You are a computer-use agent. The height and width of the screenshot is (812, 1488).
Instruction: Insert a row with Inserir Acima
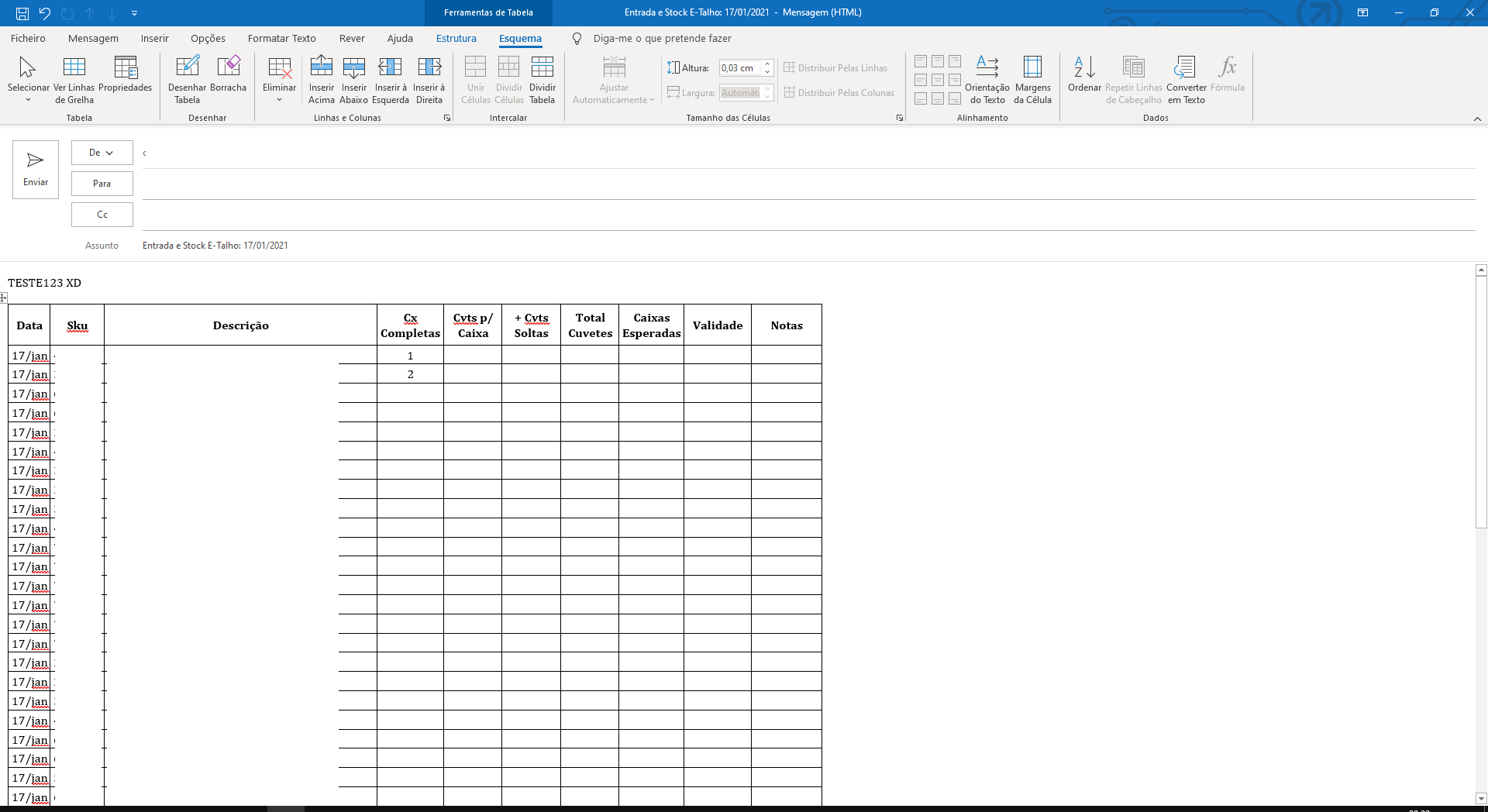click(x=322, y=80)
